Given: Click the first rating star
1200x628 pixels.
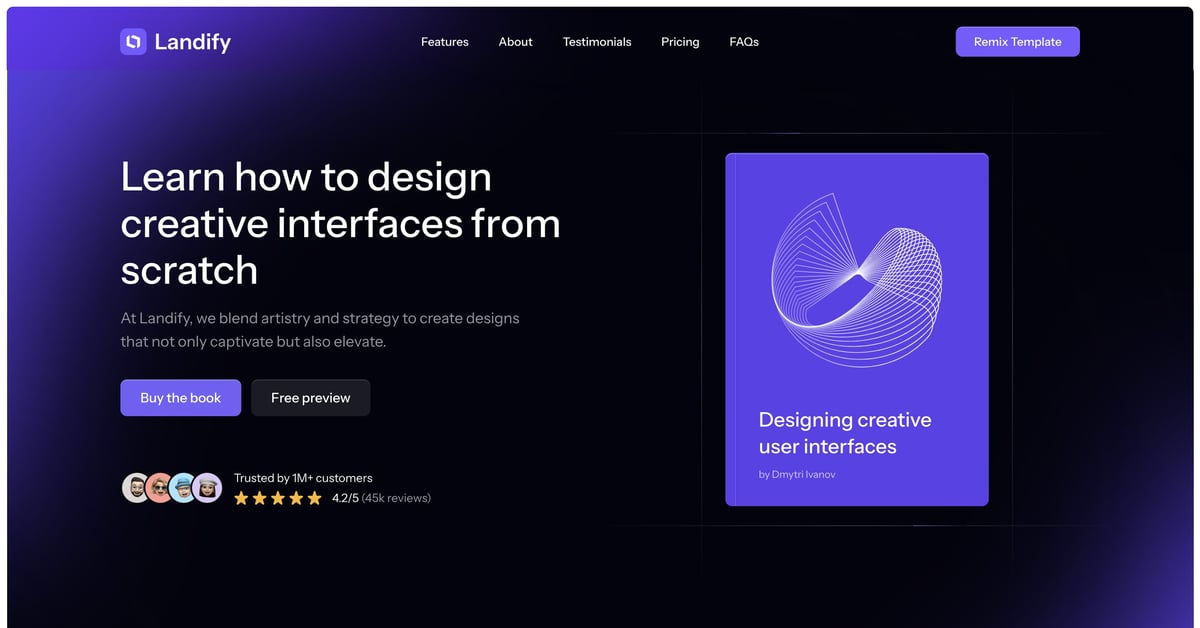Looking at the screenshot, I should click(241, 497).
